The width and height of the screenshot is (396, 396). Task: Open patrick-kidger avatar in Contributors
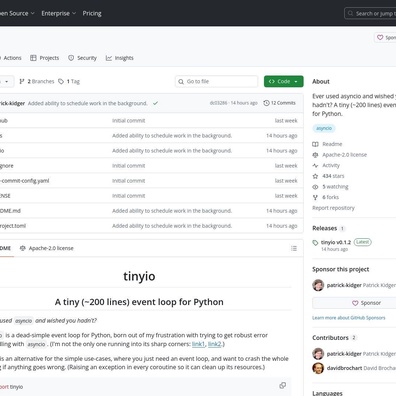pos(318,354)
